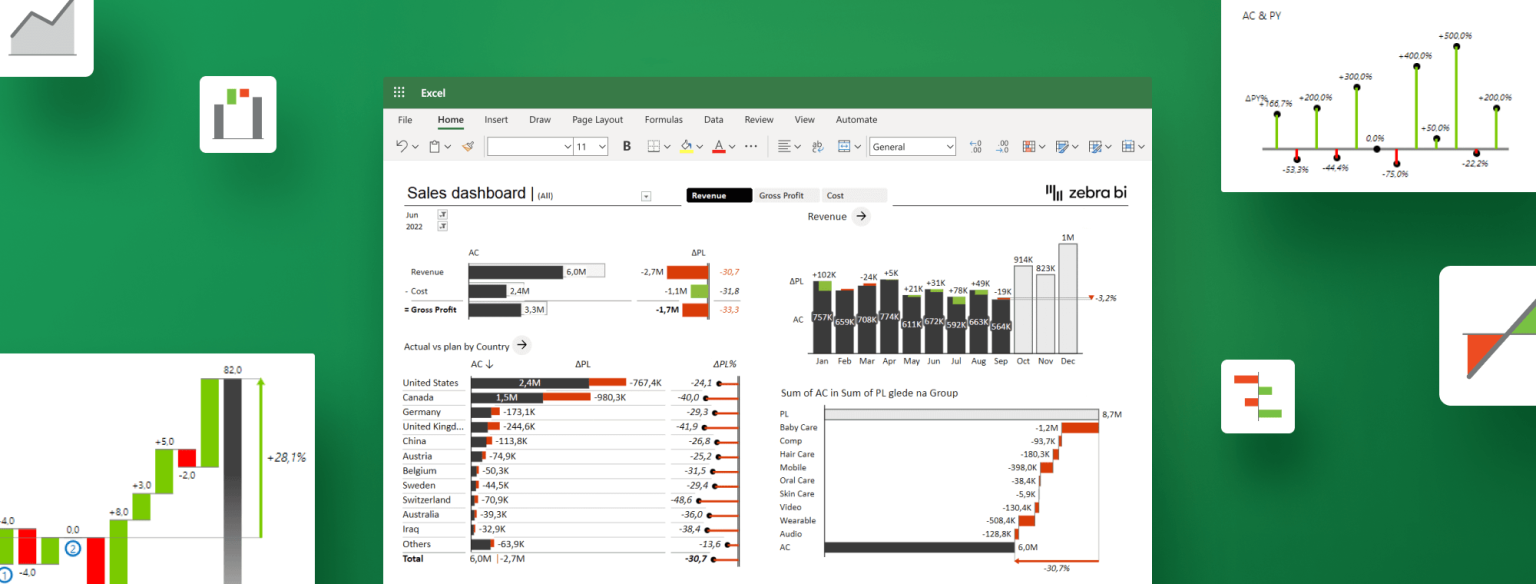Switch the dashboard view to Gross Profit
This screenshot has height=584, width=1536.
click(783, 195)
